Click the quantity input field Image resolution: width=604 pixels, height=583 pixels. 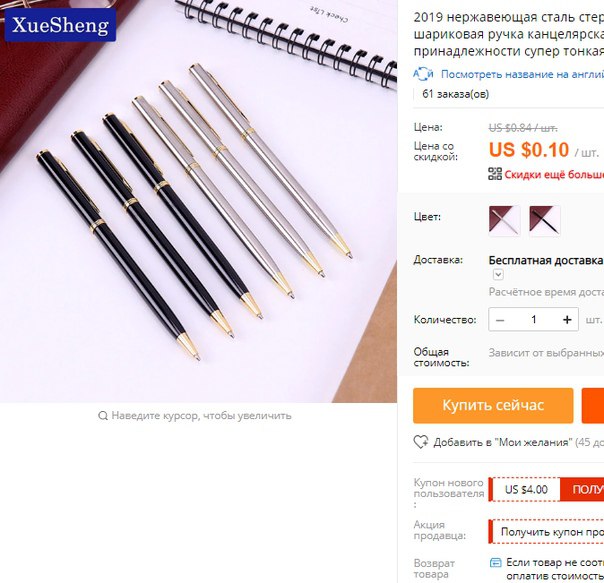(534, 319)
